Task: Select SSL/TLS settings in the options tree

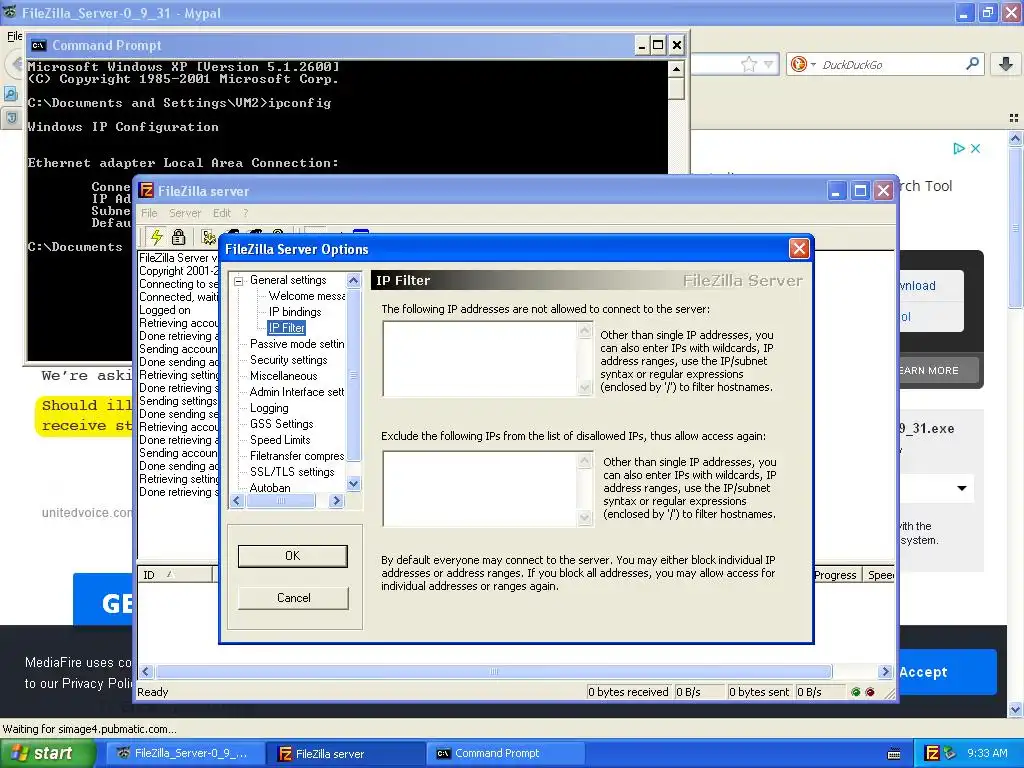Action: coord(292,472)
